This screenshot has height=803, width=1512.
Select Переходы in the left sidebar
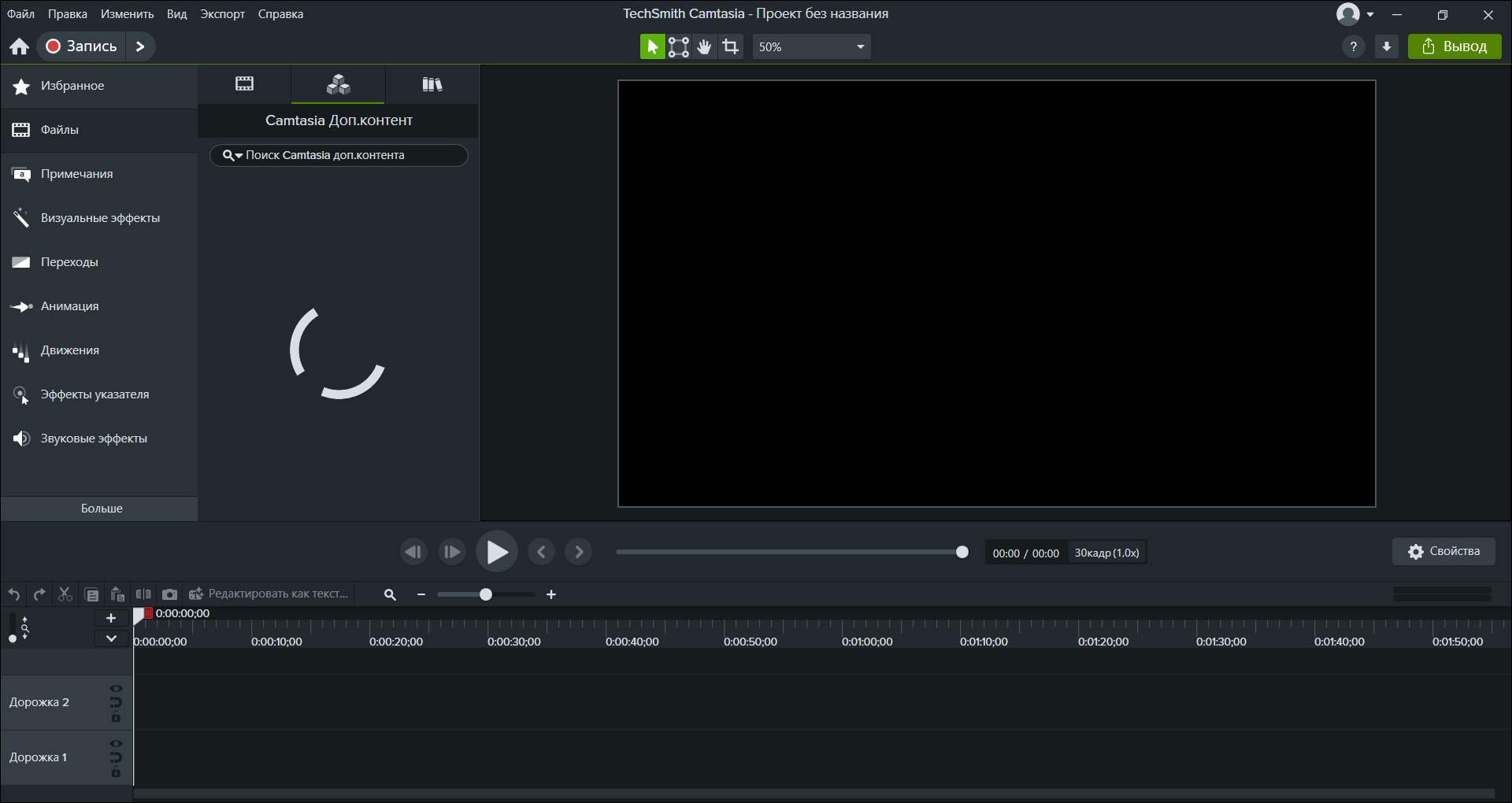(69, 262)
